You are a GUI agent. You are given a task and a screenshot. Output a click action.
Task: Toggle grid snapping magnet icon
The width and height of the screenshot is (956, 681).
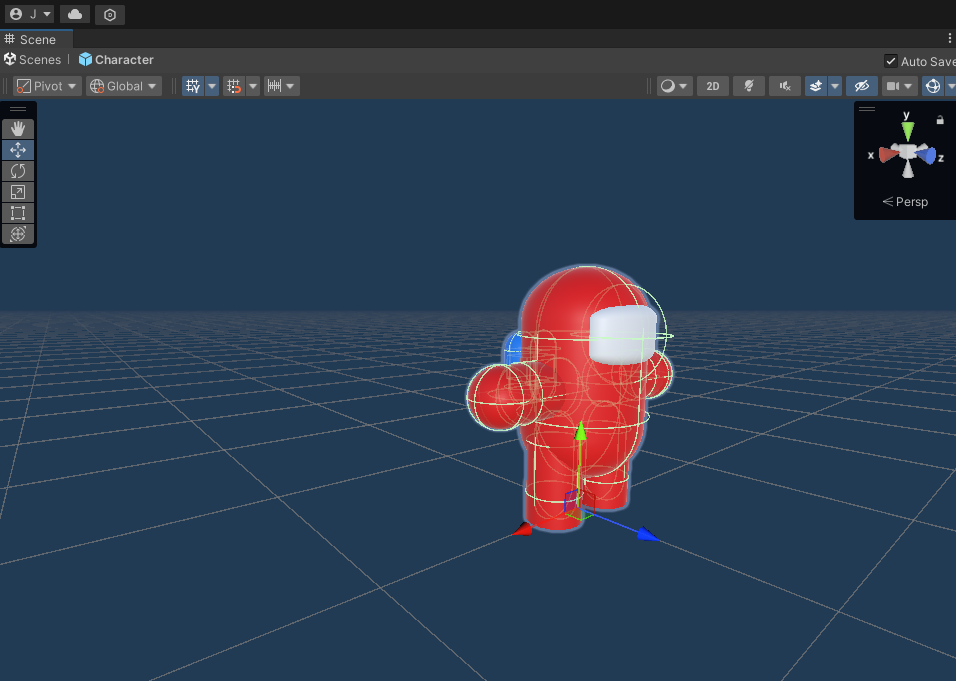tap(234, 86)
